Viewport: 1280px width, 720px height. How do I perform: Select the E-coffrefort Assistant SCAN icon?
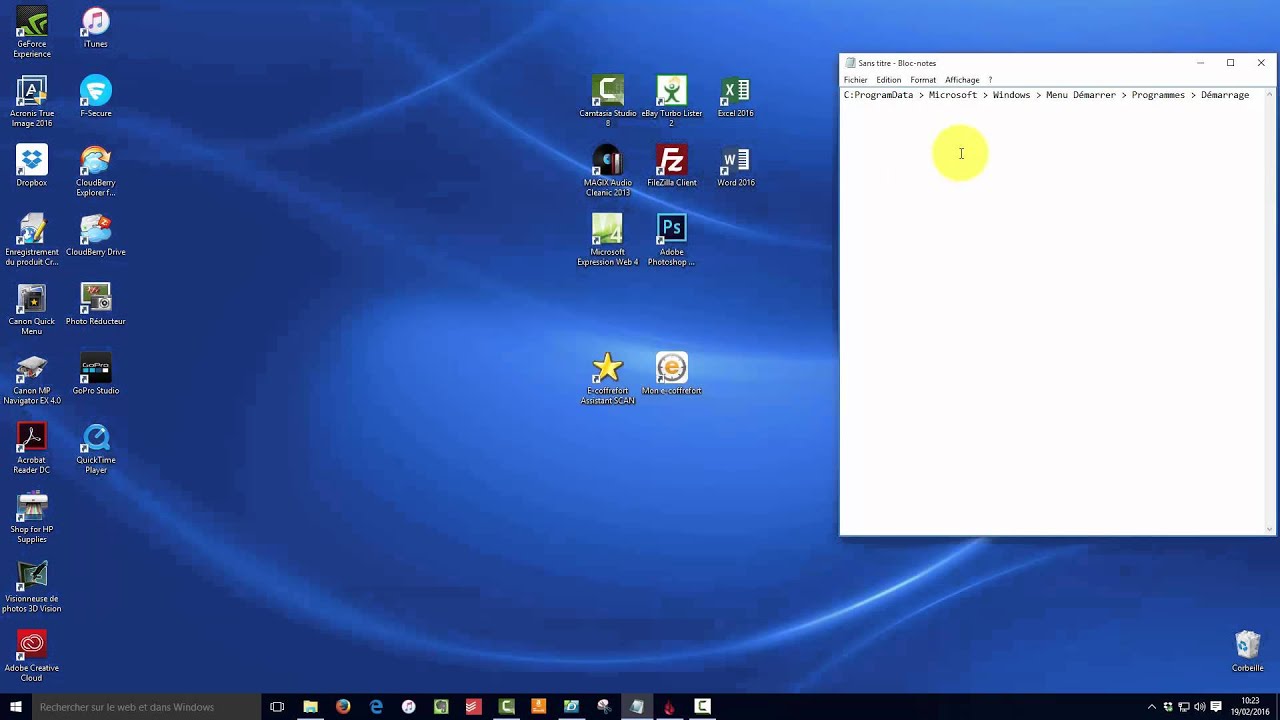(x=607, y=380)
